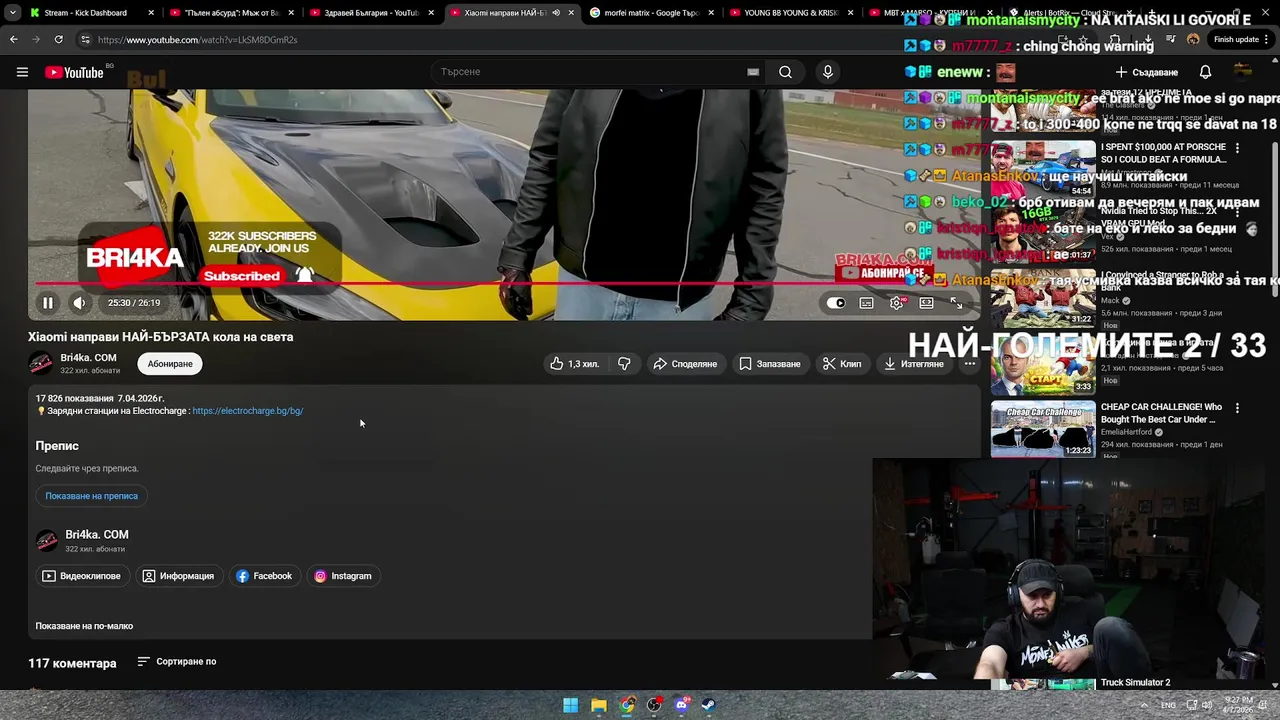Open the YouTube notifications bell
Image resolution: width=1280 pixels, height=720 pixels.
coord(1205,72)
